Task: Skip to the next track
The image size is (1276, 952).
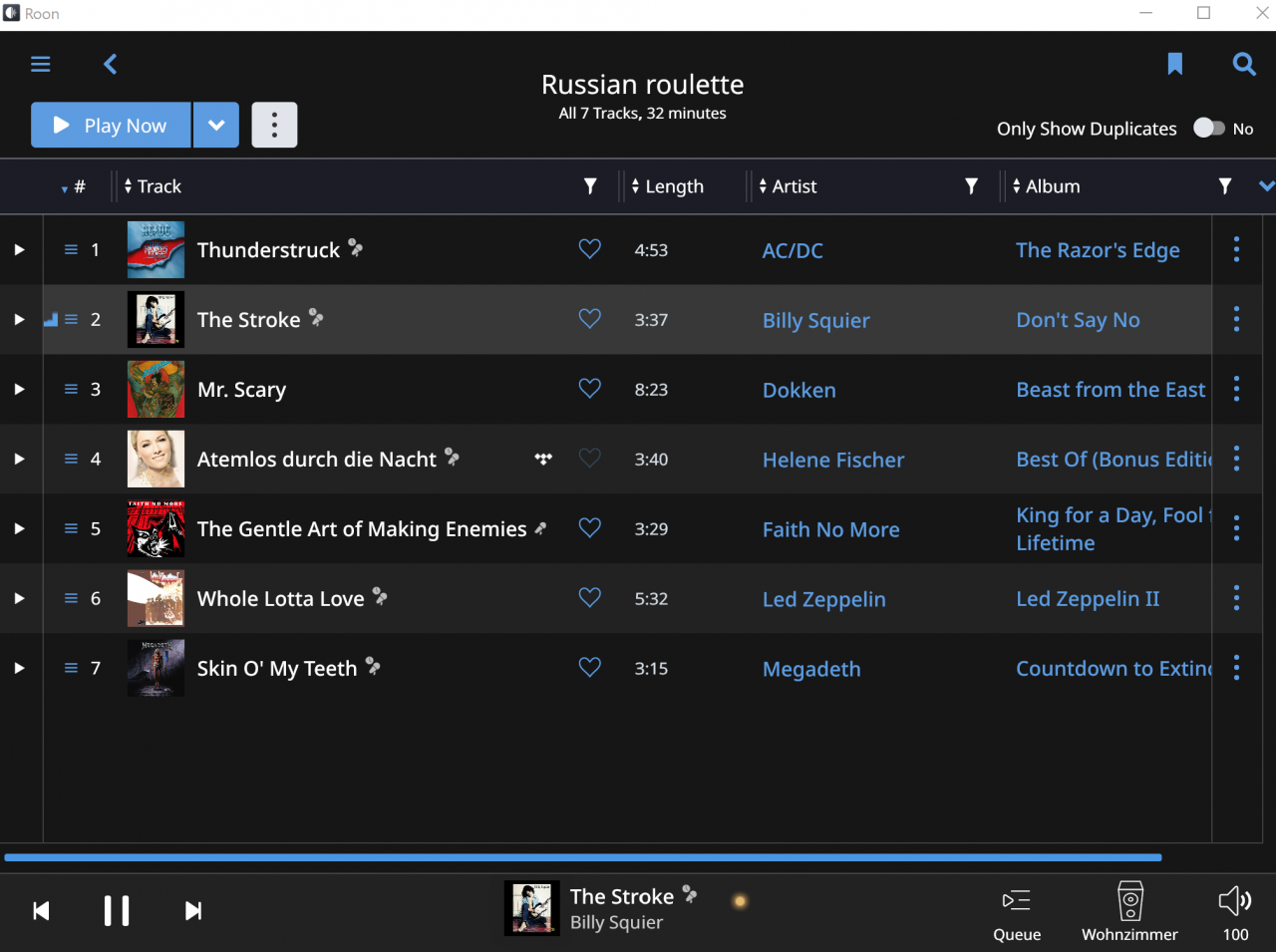Action: 193,910
